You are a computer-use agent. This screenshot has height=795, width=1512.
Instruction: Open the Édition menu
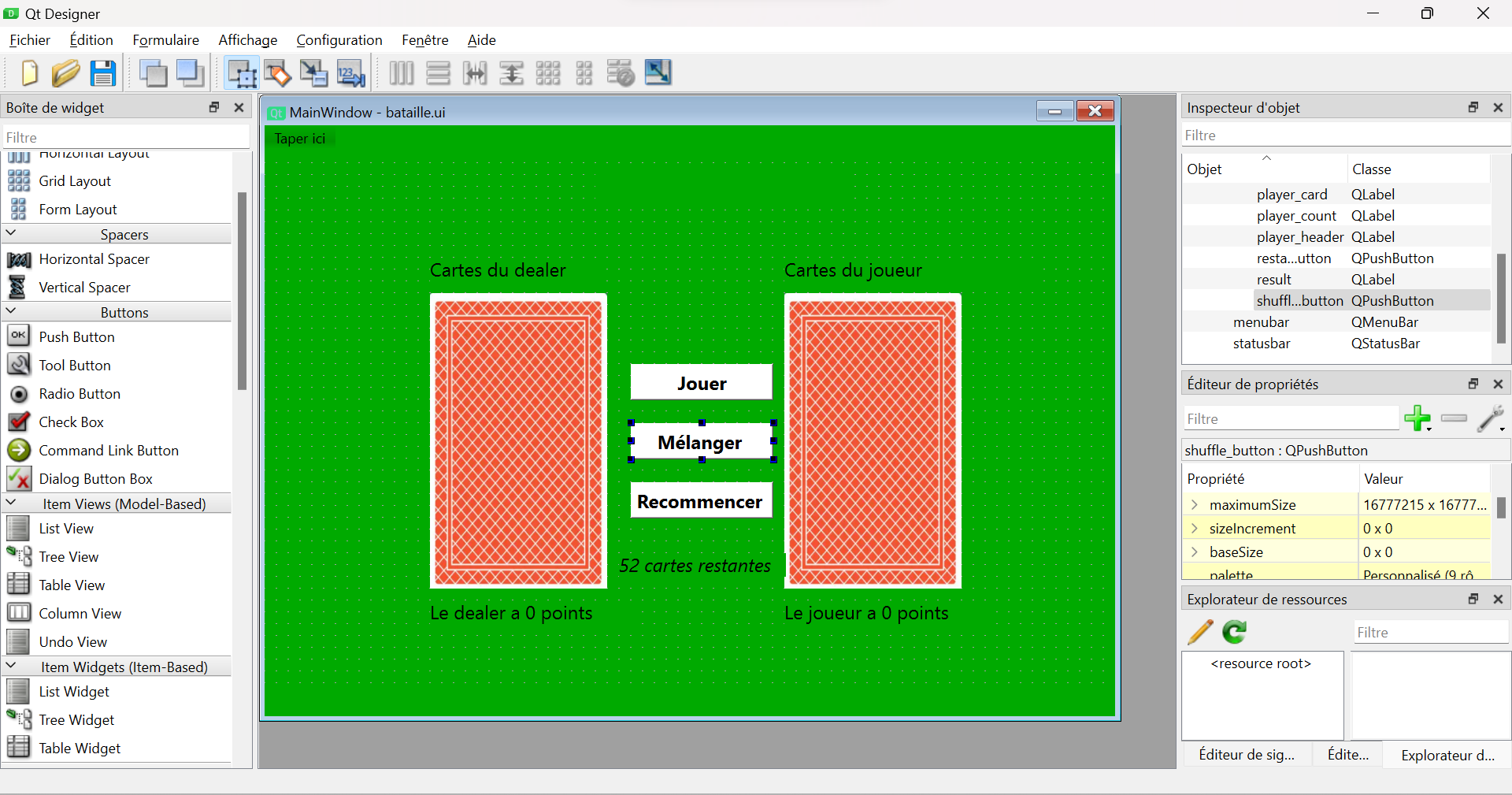[91, 39]
